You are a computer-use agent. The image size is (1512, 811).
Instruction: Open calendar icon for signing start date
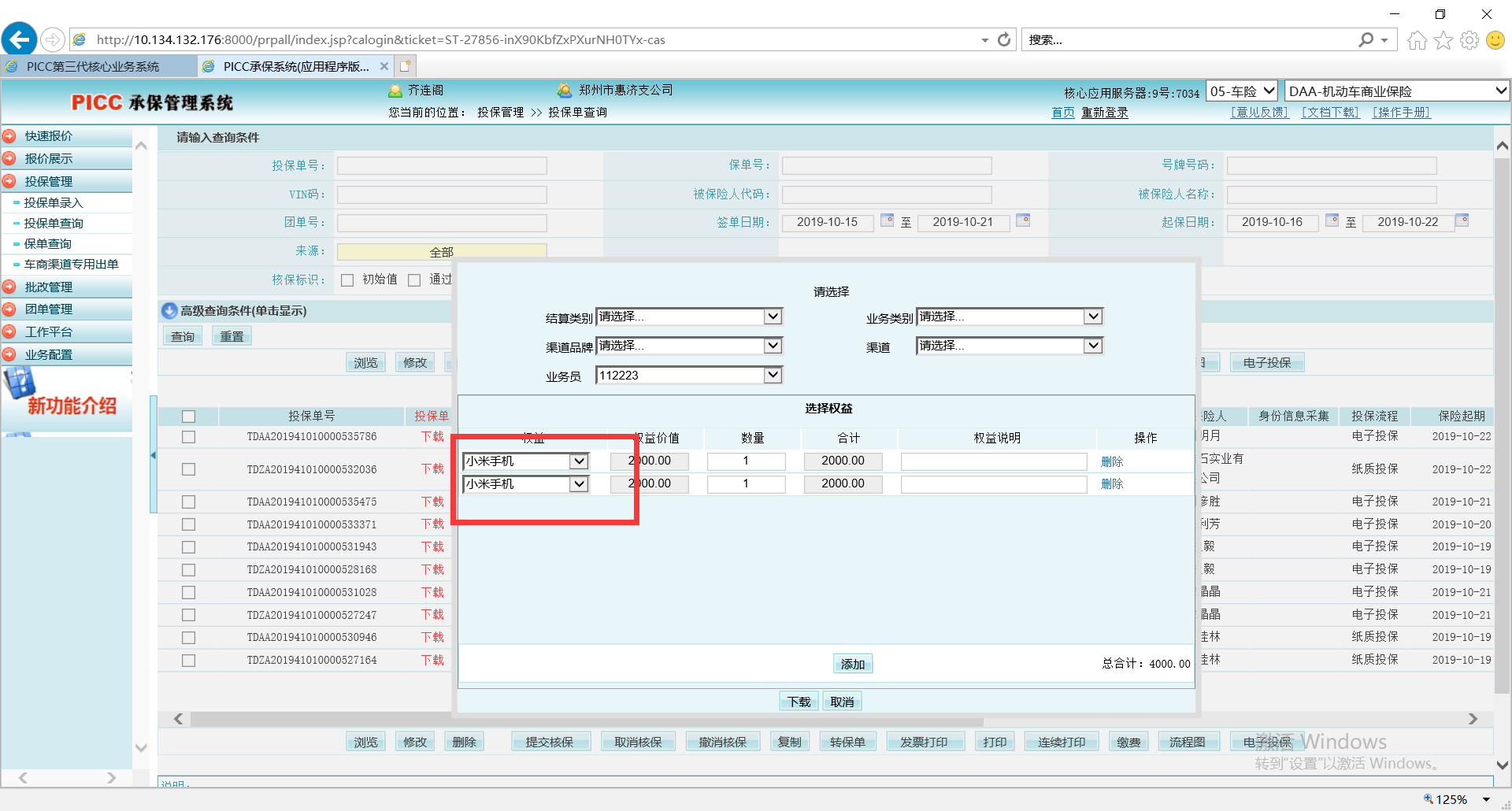(x=887, y=220)
